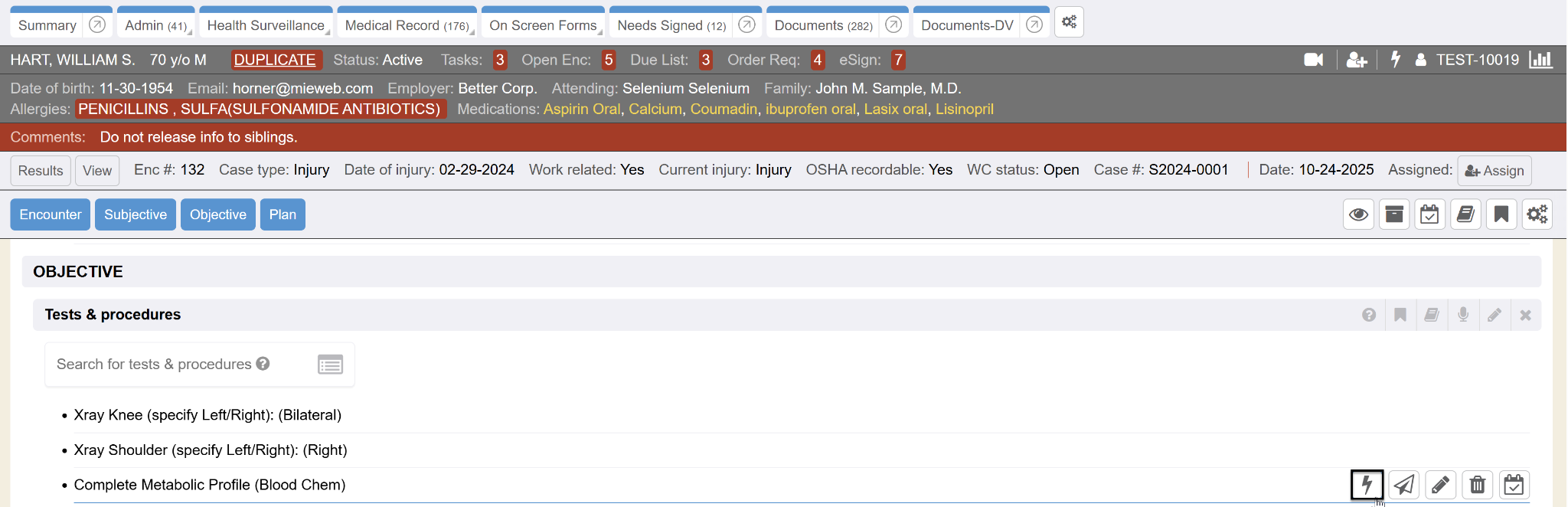Open the help question mark in Tests & procedures header
1568x507 pixels.
pos(1369,315)
